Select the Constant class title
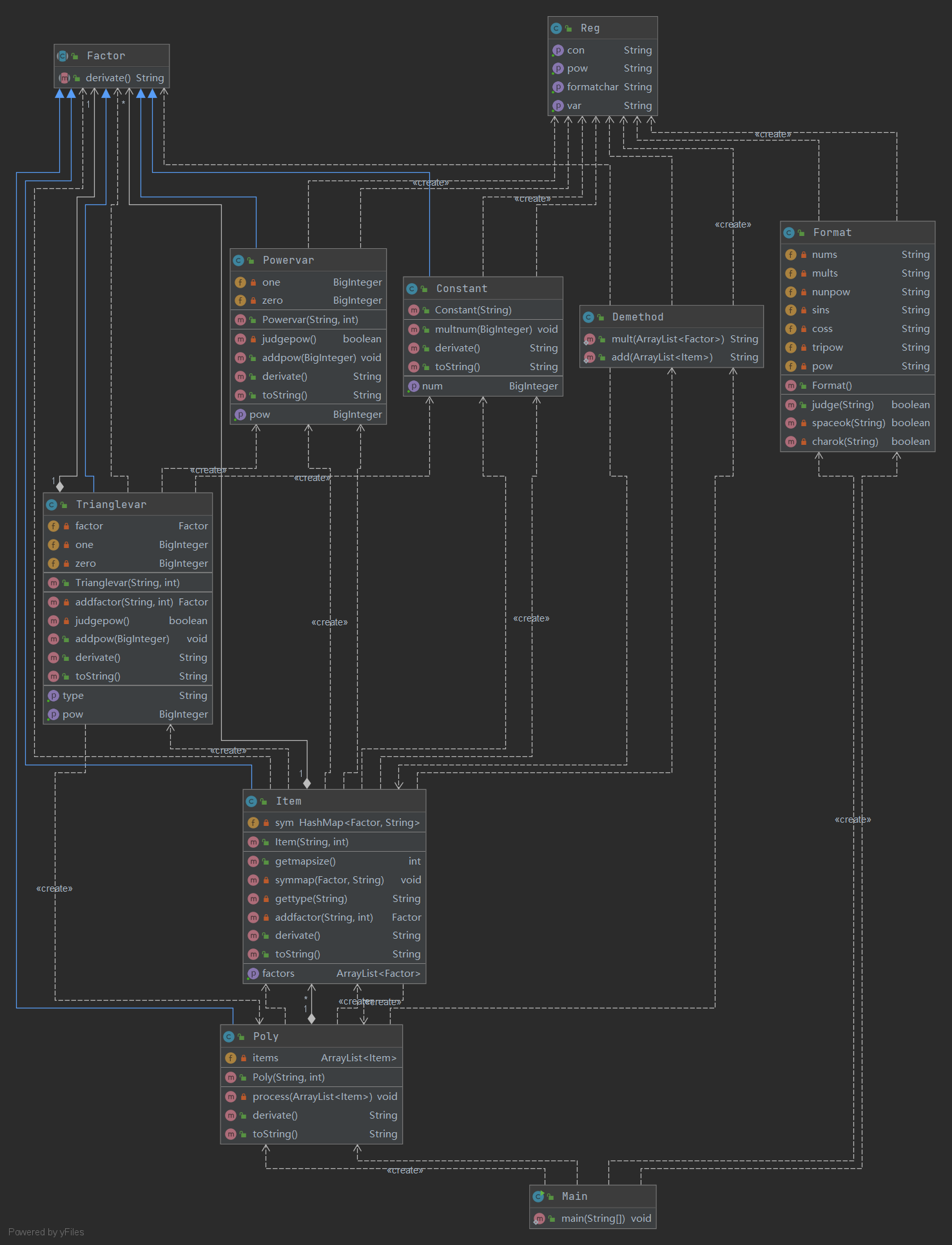 coord(461,289)
